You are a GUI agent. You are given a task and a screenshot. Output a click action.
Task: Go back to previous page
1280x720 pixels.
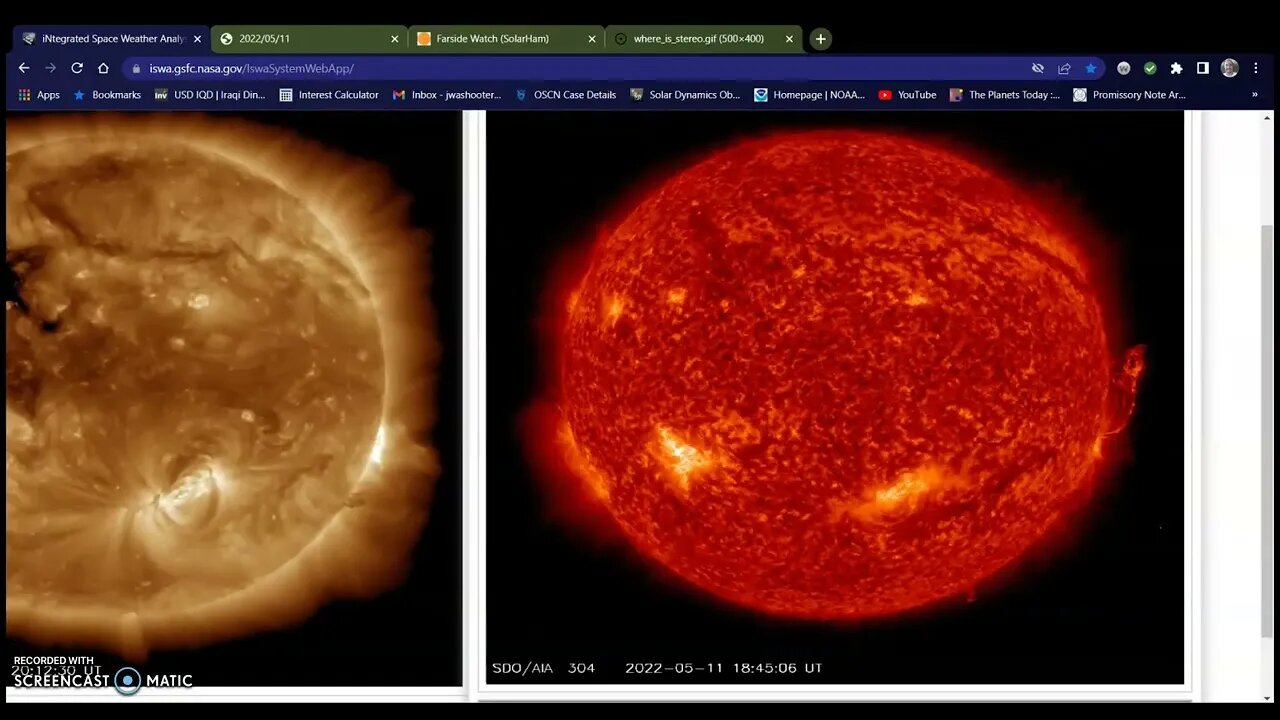pos(24,68)
